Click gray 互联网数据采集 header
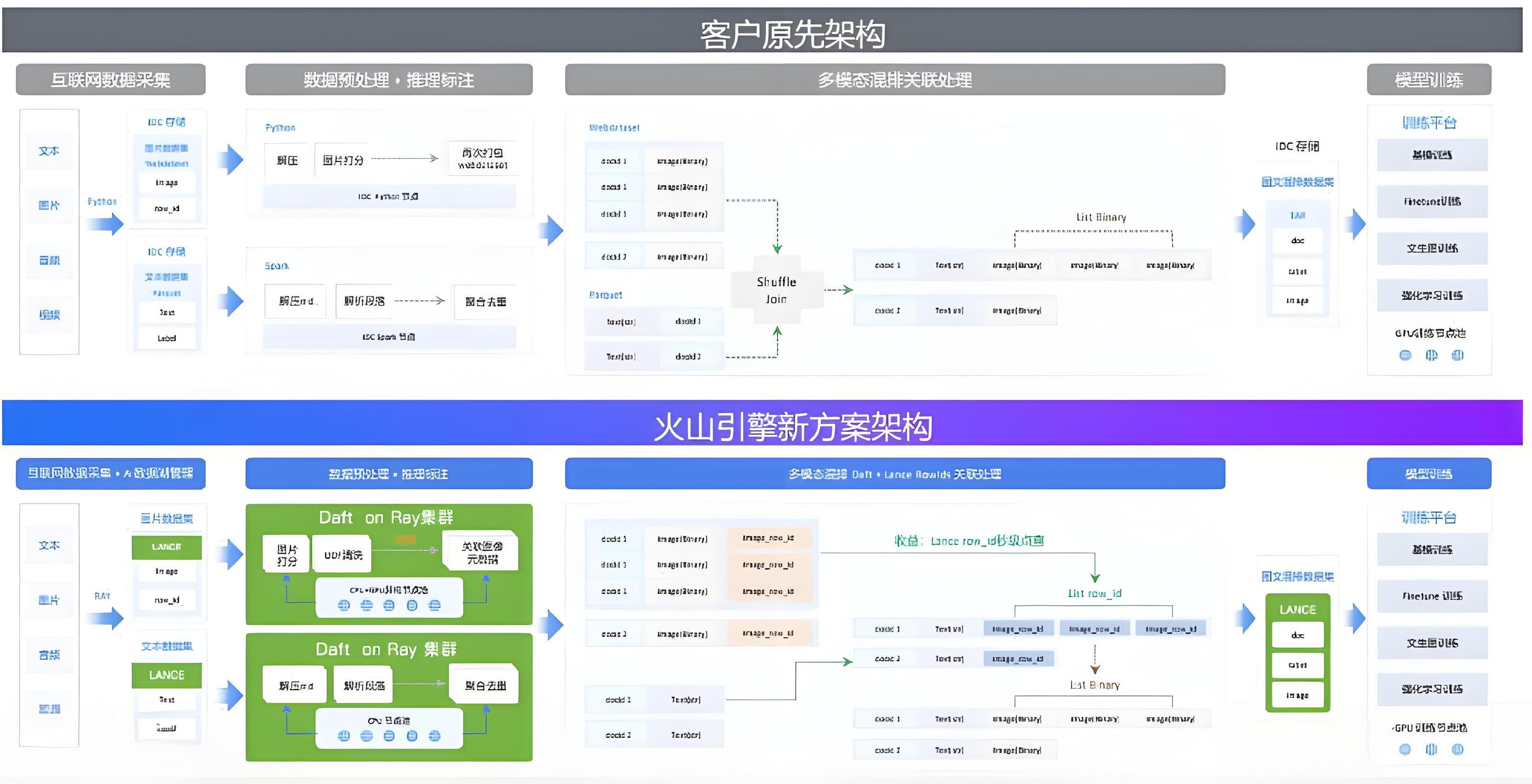The height and width of the screenshot is (784, 1532). (x=111, y=79)
